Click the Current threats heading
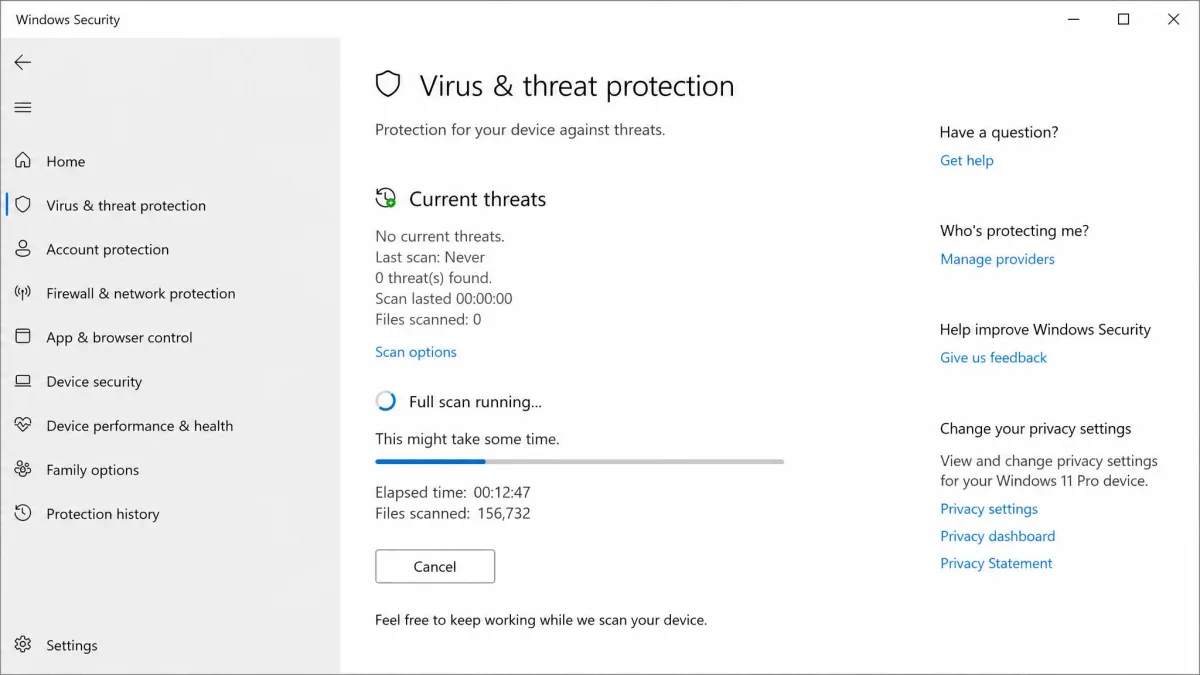1200x675 pixels. click(x=478, y=199)
